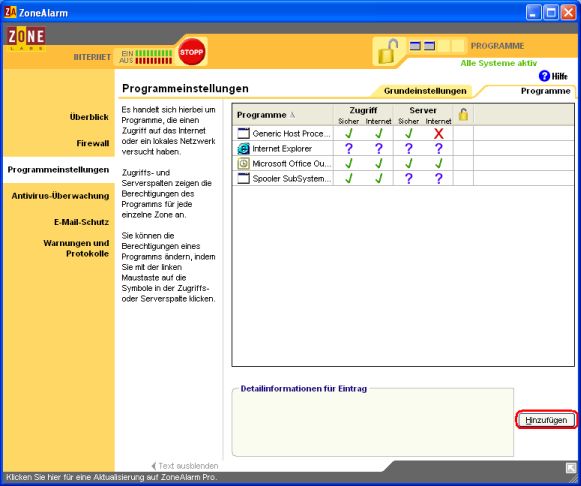Viewport: 581px width, 486px height.
Task: Open Antivirus-Überwachung in sidebar
Action: pos(60,196)
